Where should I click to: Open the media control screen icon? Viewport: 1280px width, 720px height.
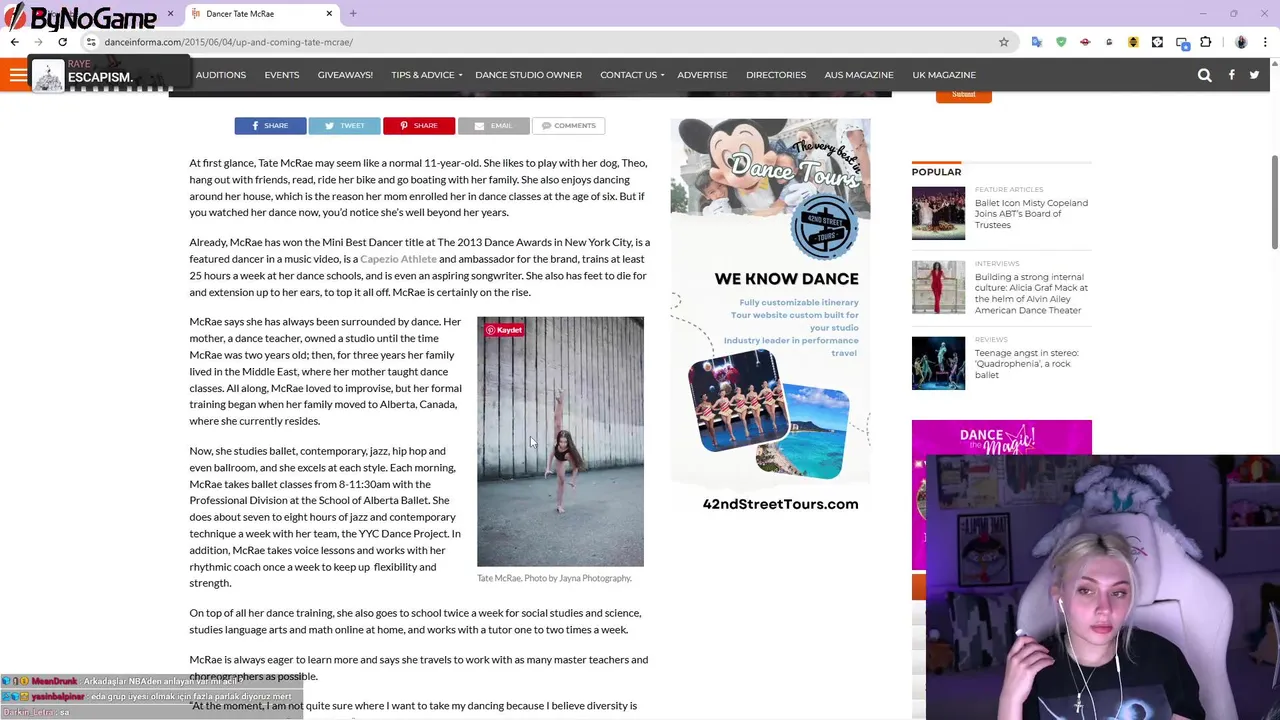click(1182, 42)
